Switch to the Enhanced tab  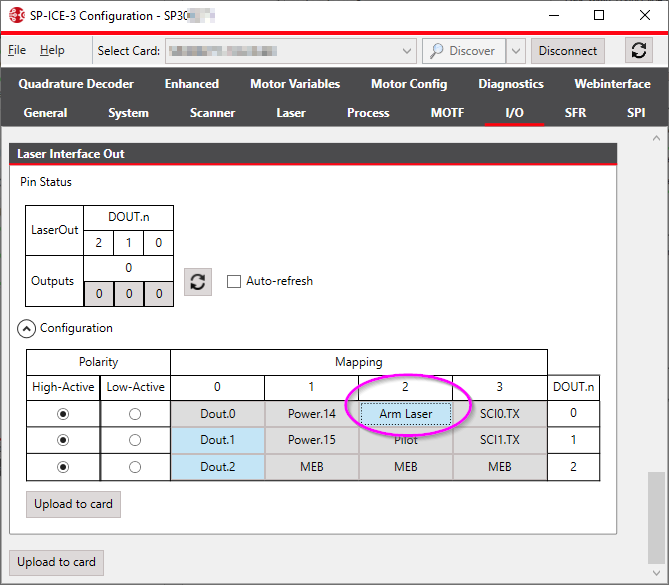pyautogui.click(x=192, y=84)
